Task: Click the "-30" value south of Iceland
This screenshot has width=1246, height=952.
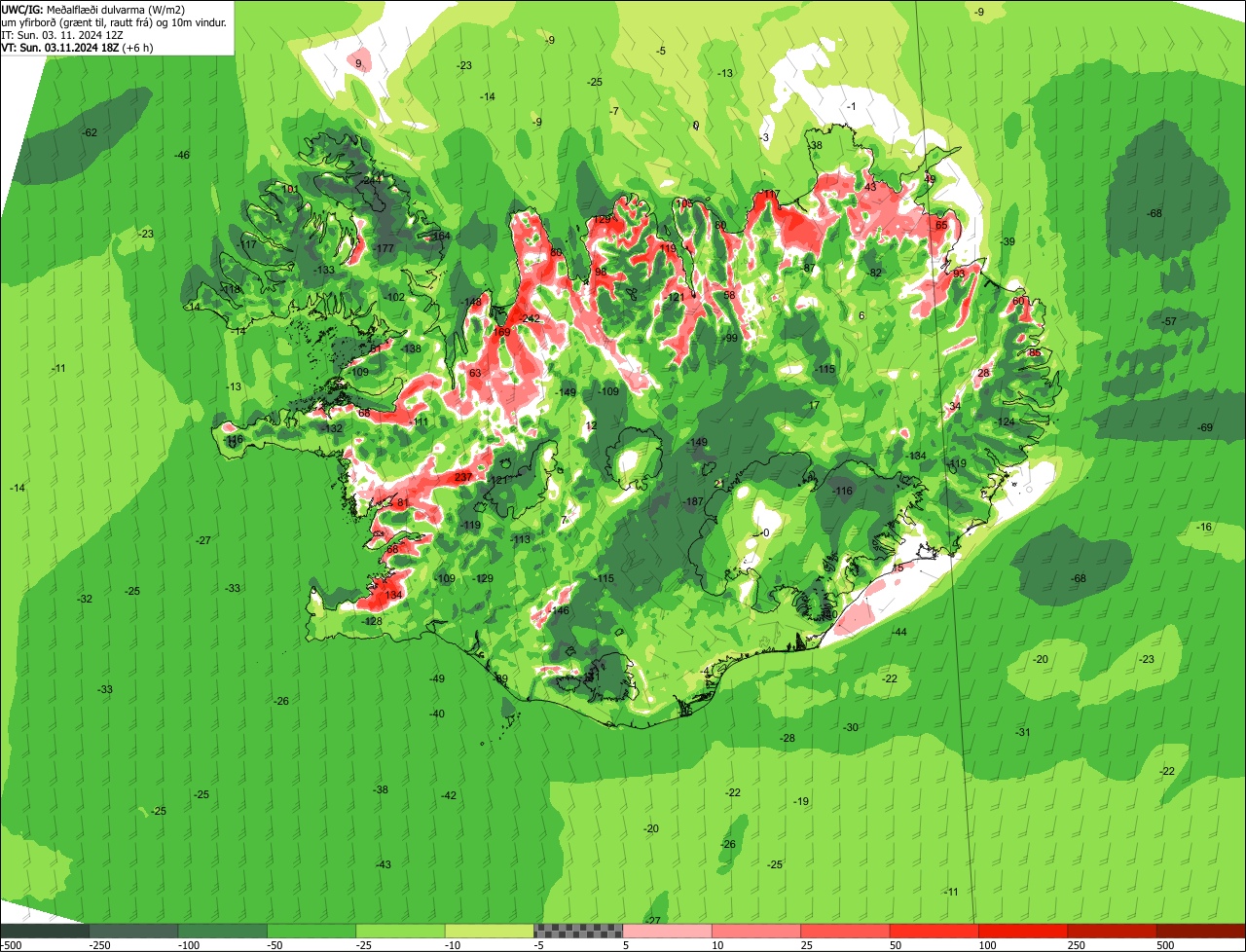Action: coord(851,728)
